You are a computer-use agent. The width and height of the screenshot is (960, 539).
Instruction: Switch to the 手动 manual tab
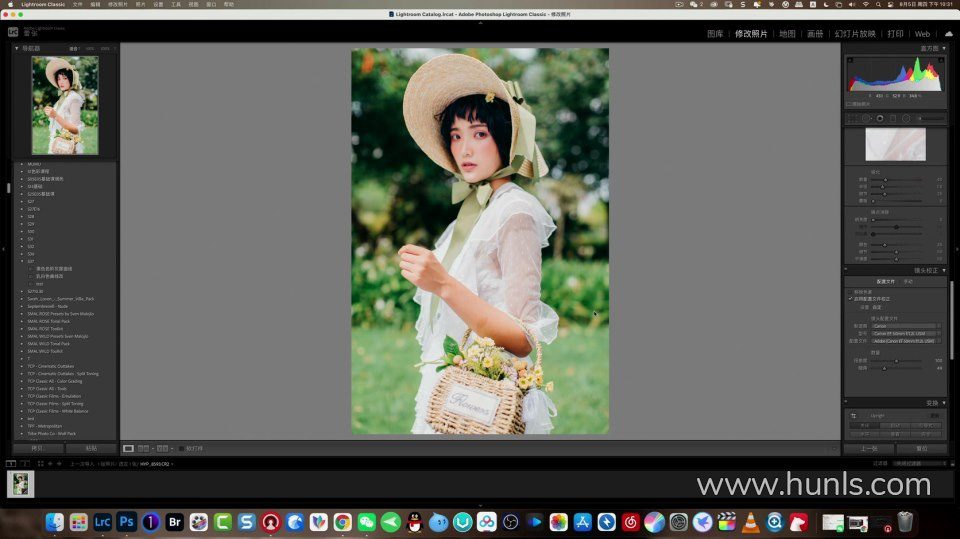(x=908, y=282)
